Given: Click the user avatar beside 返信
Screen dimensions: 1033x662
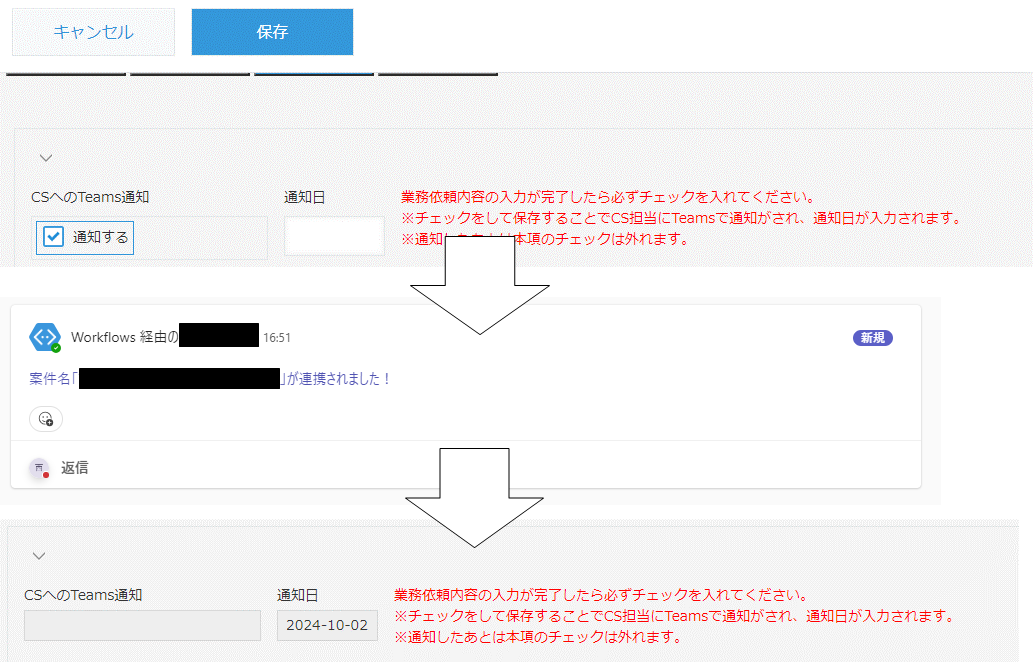Looking at the screenshot, I should [x=40, y=468].
